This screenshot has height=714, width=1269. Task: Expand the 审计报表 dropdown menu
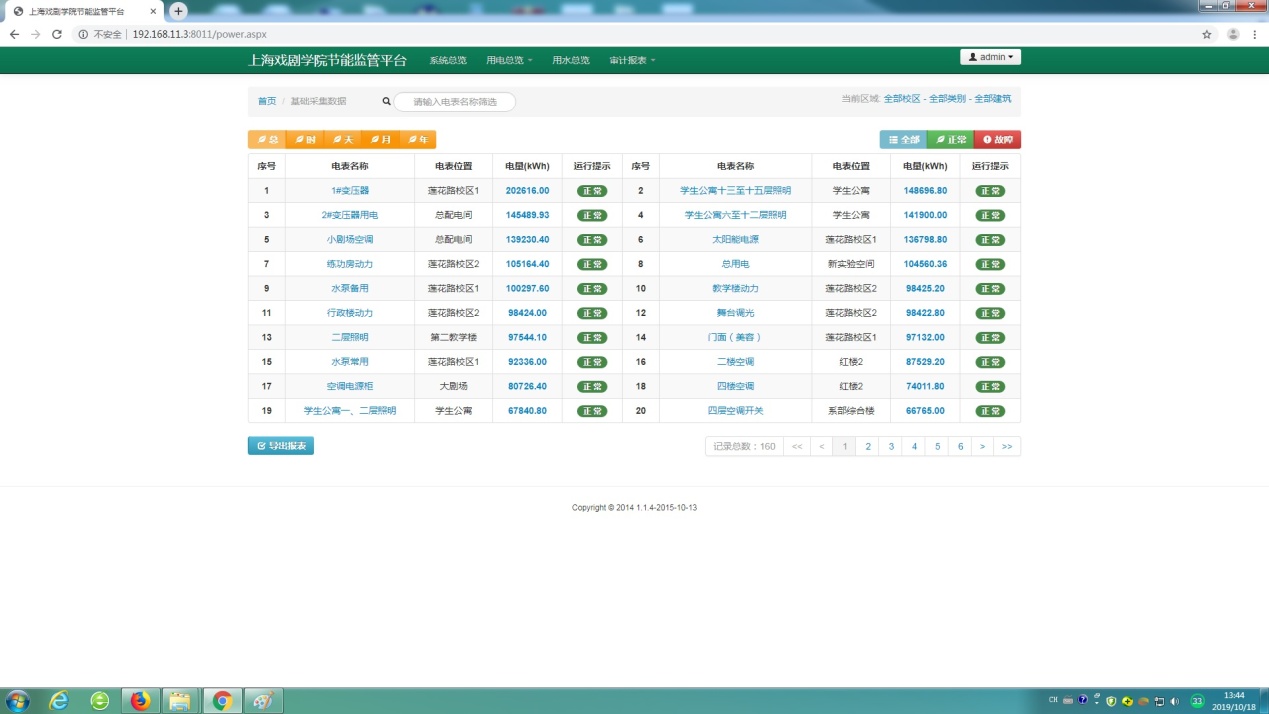click(632, 60)
